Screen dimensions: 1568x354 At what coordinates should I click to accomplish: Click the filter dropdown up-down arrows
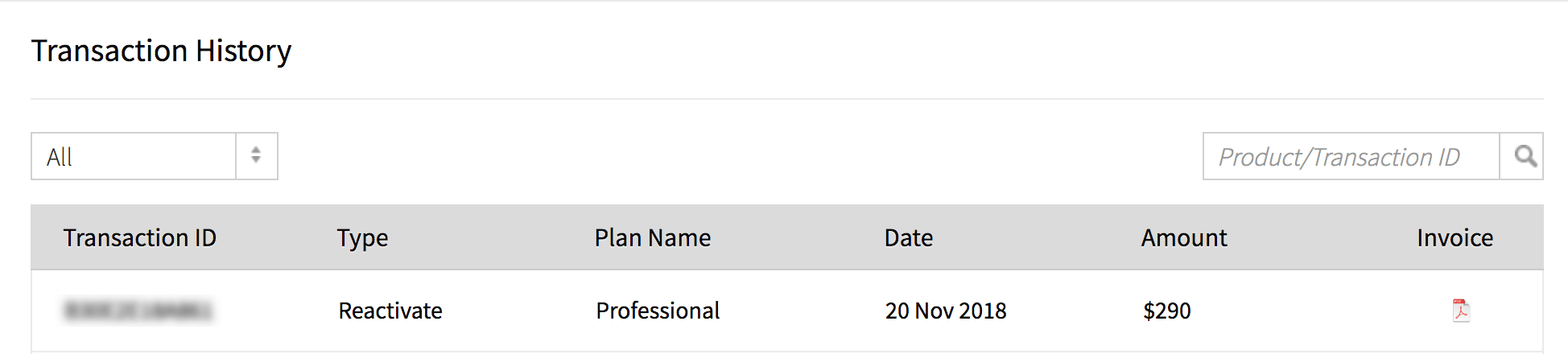pyautogui.click(x=256, y=156)
